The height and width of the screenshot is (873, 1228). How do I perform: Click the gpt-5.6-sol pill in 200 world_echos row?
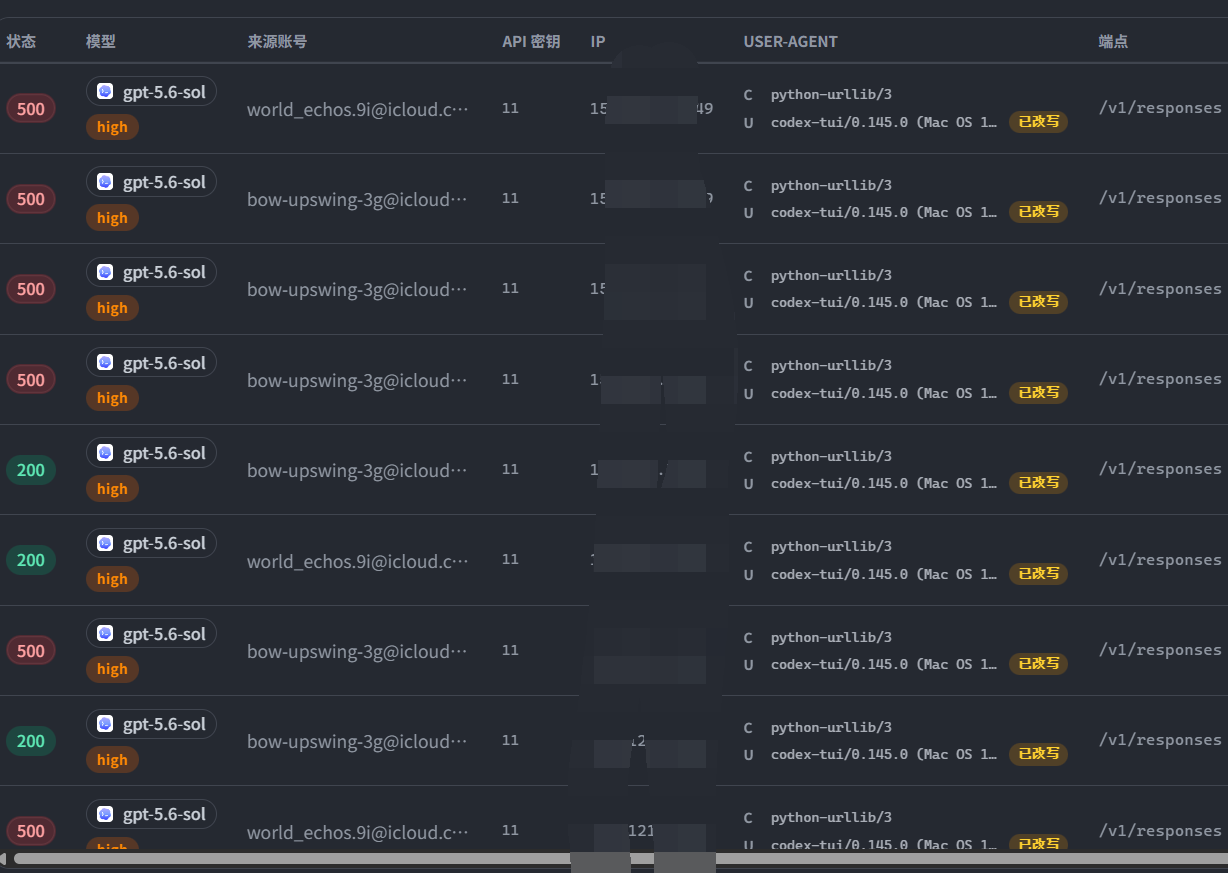pyautogui.click(x=151, y=543)
